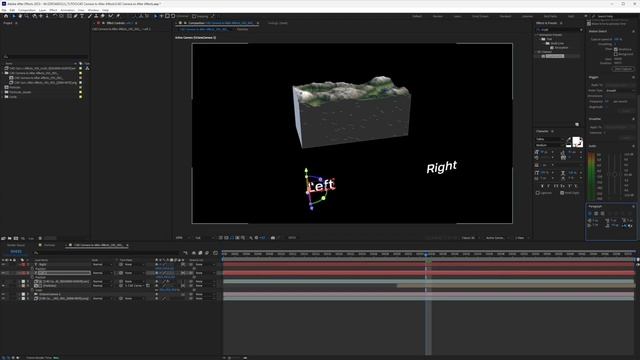Select the Eraser tool
The width and height of the screenshot is (640, 360).
coord(102,16)
